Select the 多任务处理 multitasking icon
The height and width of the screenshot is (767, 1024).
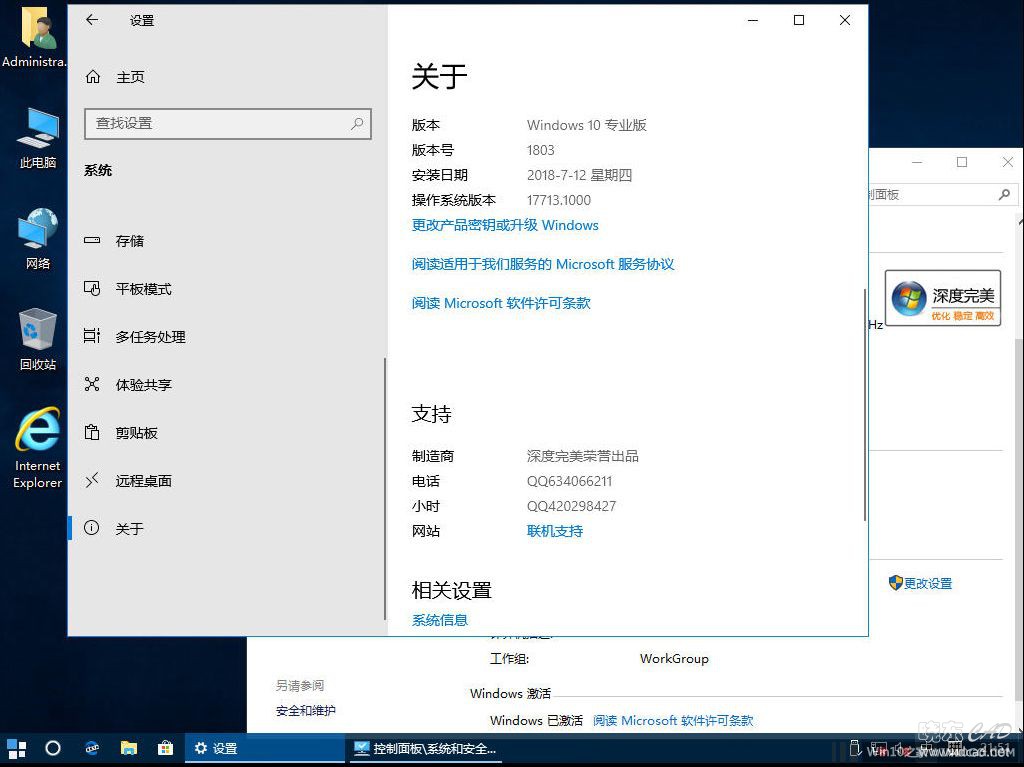click(92, 336)
